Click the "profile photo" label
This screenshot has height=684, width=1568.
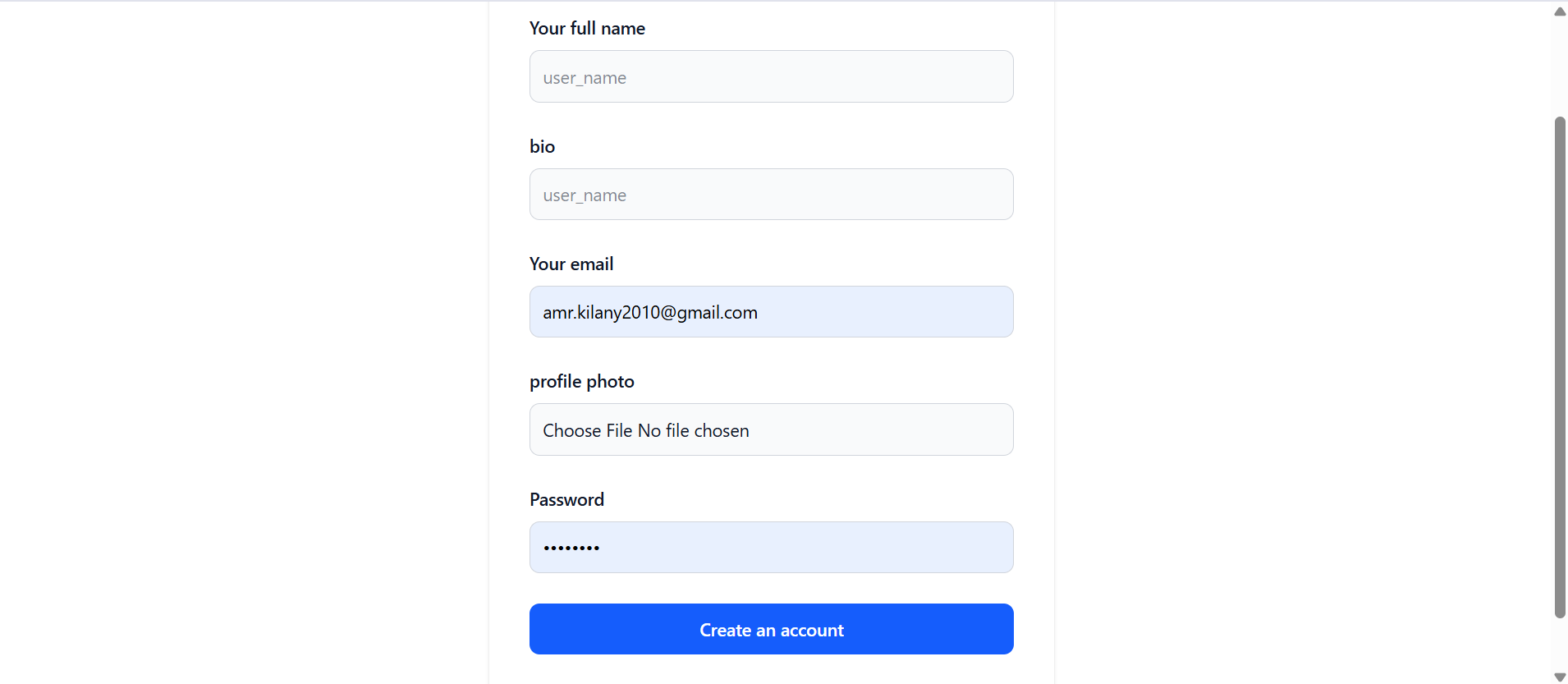coord(582,382)
